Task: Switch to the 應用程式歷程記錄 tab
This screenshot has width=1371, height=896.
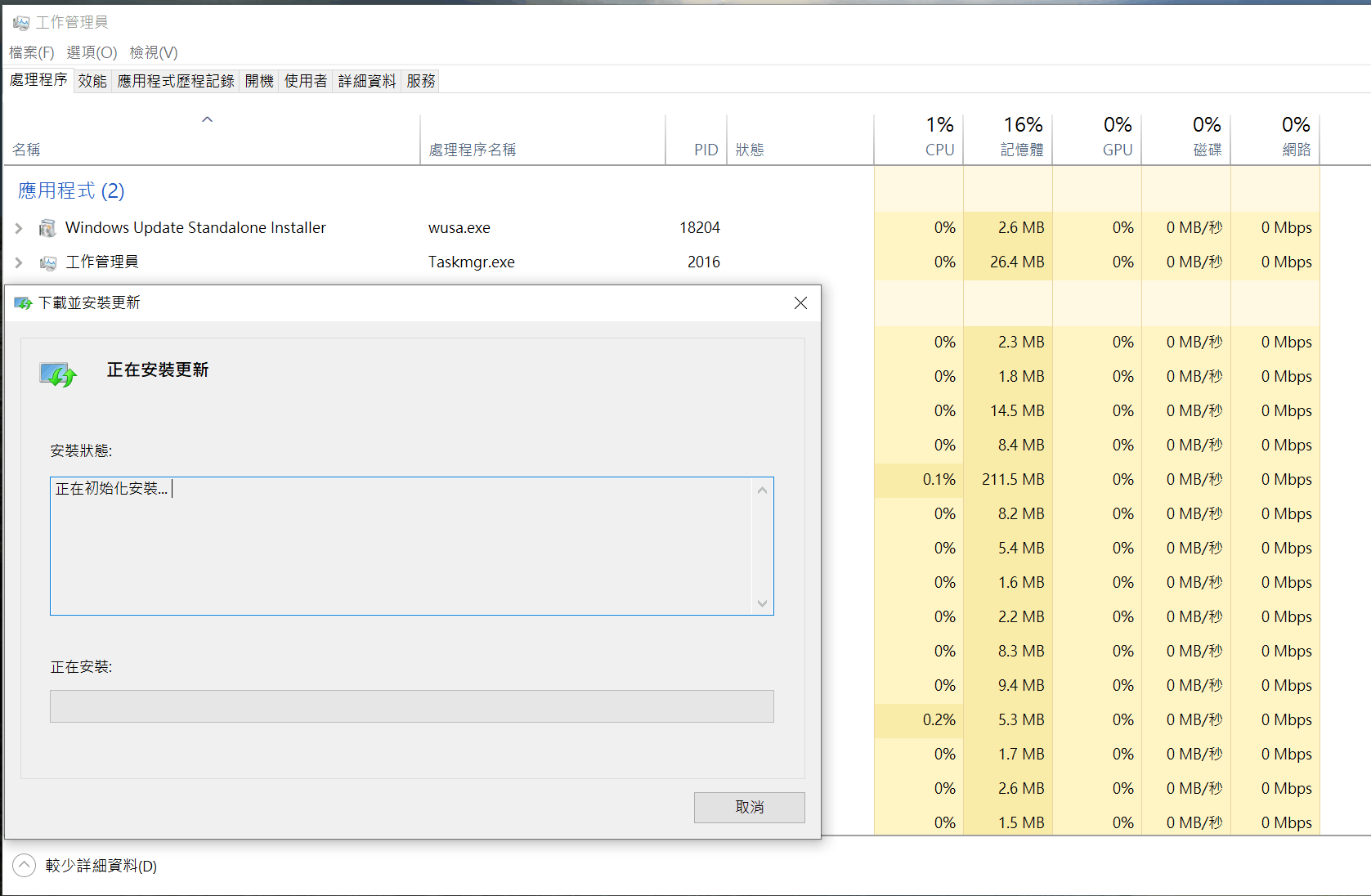Action: click(x=176, y=81)
